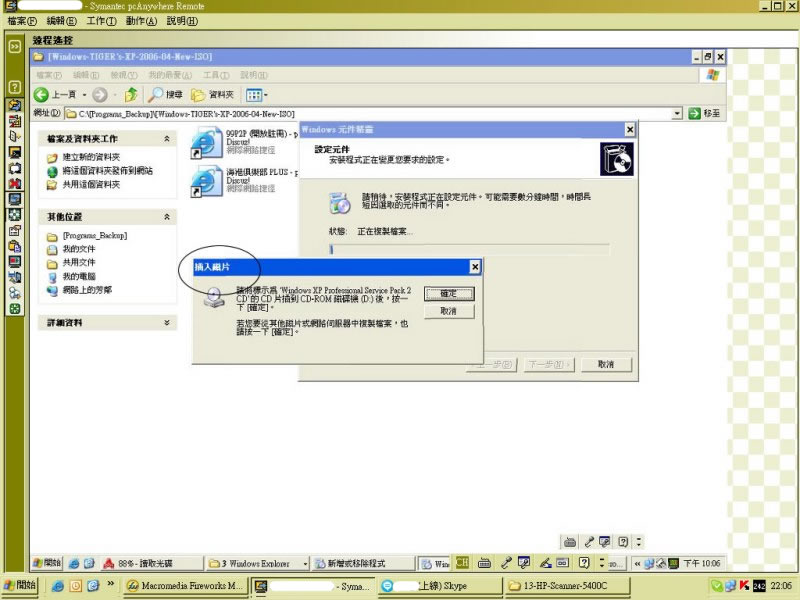Open pcAnywhere help question-mark sidebar icon
This screenshot has height=600, width=800.
tap(15, 87)
